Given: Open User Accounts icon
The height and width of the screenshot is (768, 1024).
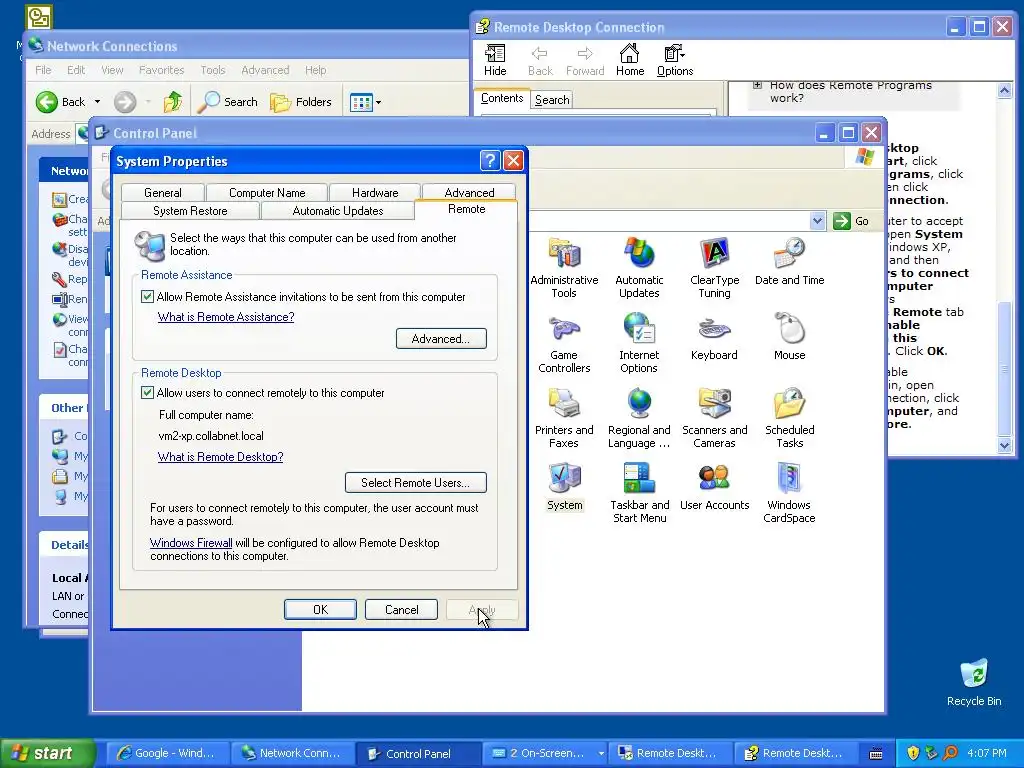Looking at the screenshot, I should pos(714,487).
